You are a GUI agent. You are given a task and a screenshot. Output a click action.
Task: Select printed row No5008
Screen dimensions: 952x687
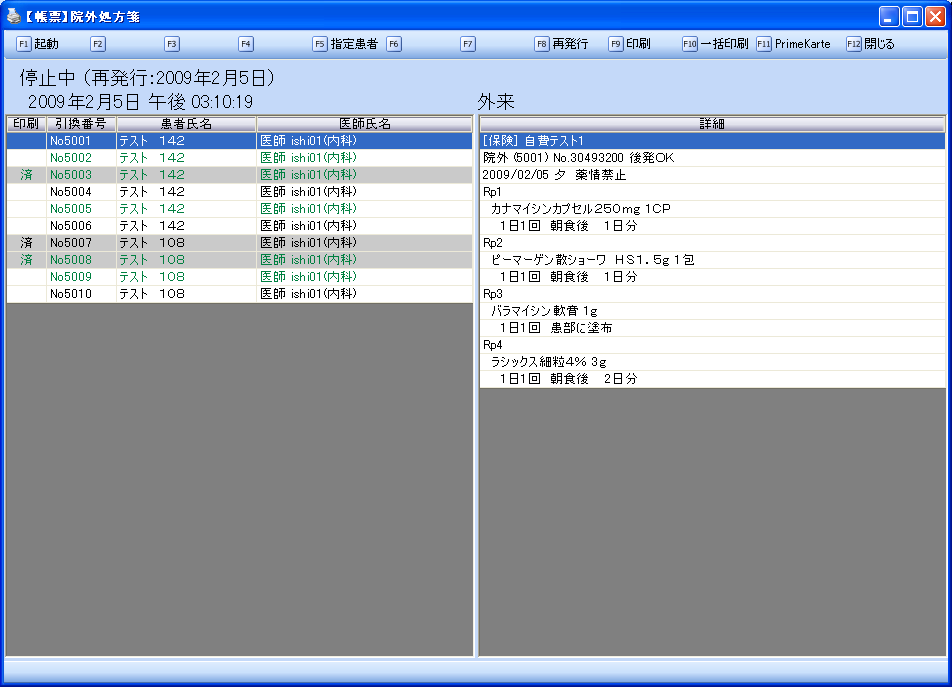point(239,260)
